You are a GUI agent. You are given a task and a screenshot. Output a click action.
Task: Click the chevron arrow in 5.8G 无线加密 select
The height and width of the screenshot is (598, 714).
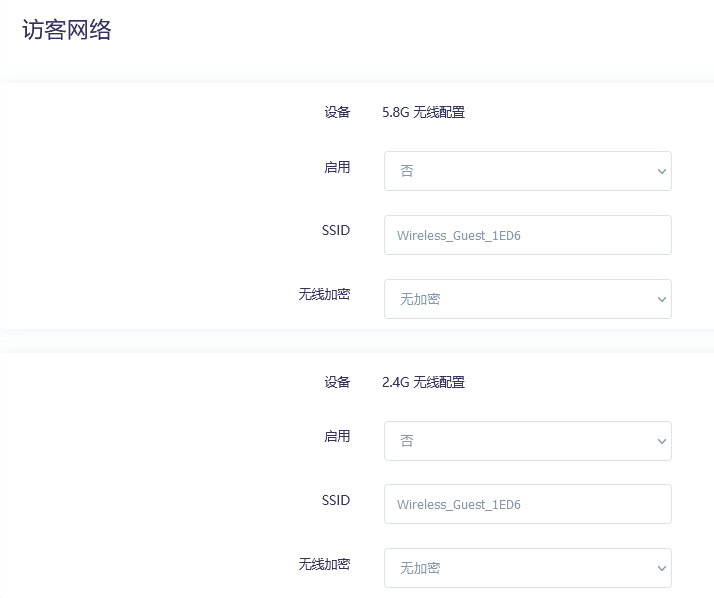click(661, 300)
